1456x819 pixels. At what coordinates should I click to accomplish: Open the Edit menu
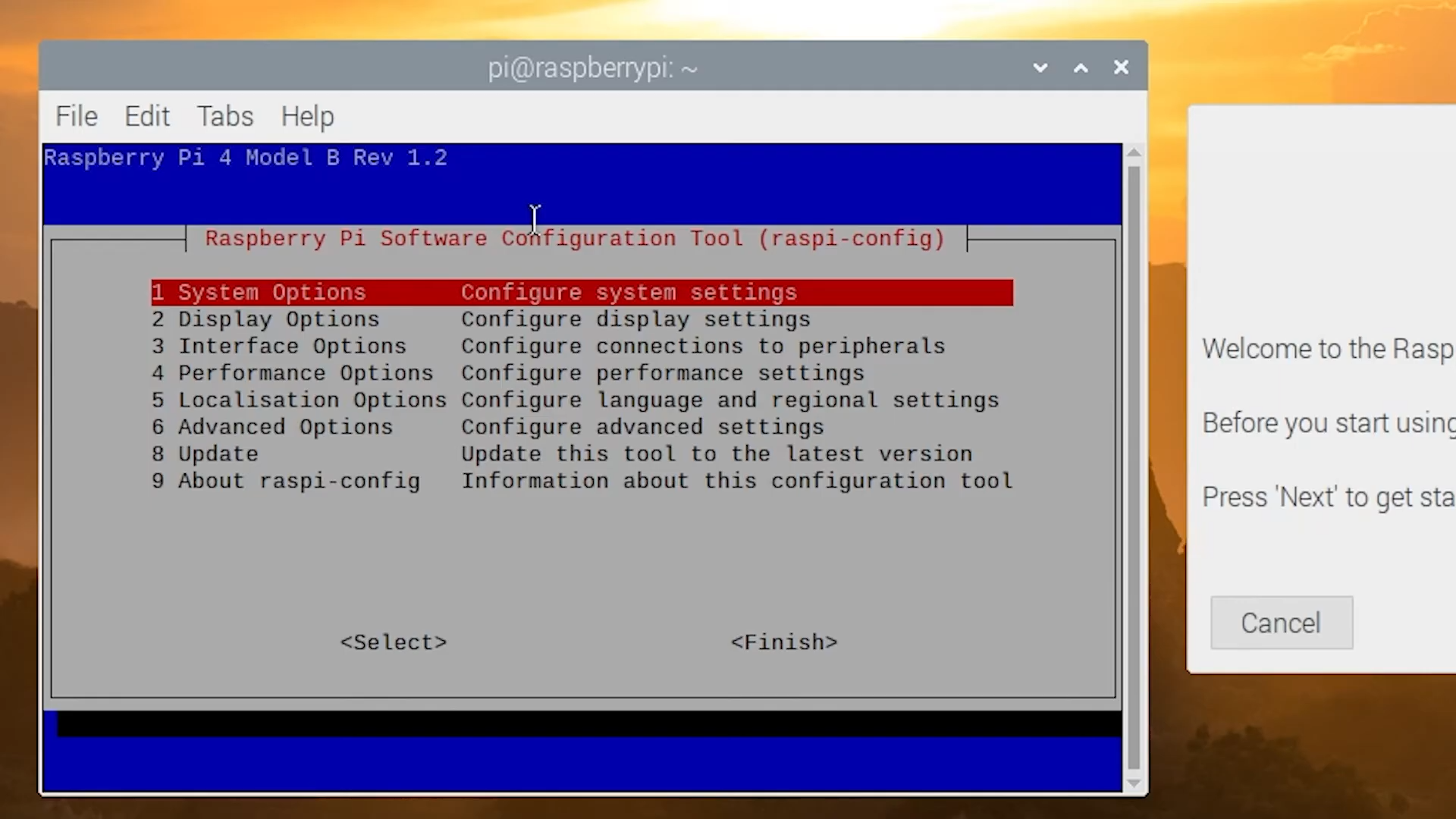[147, 116]
